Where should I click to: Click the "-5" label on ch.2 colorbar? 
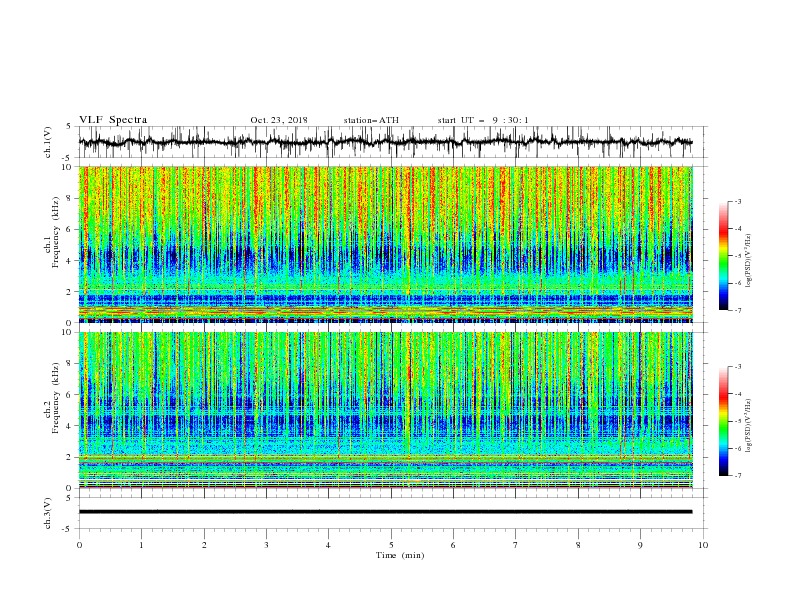coord(738,421)
